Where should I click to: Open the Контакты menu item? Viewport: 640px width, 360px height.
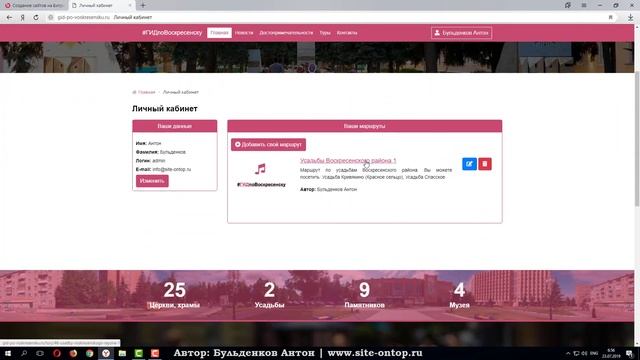[347, 33]
